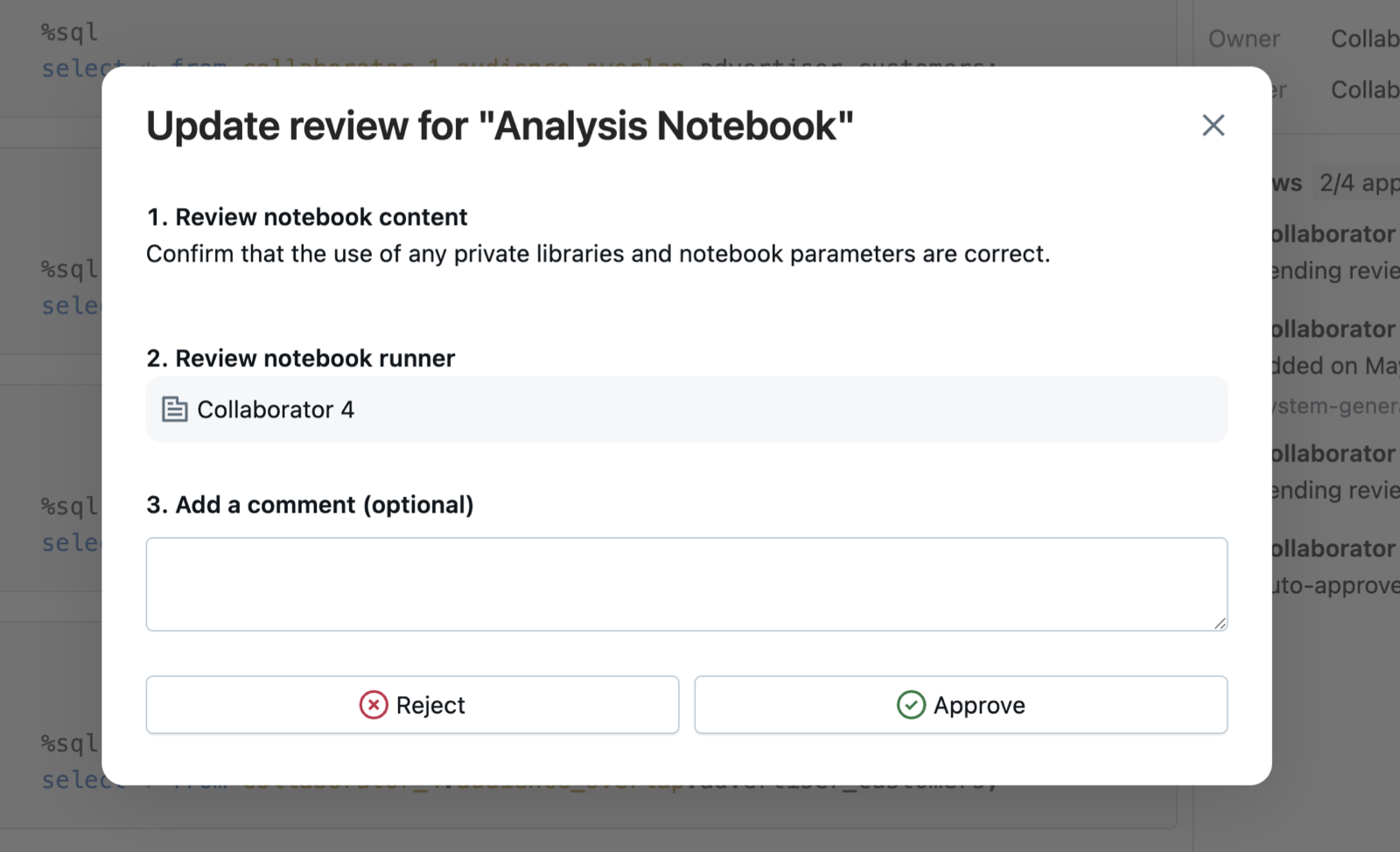The height and width of the screenshot is (852, 1400).
Task: Select the Collaborator 4 runner field
Action: pyautogui.click(x=687, y=409)
